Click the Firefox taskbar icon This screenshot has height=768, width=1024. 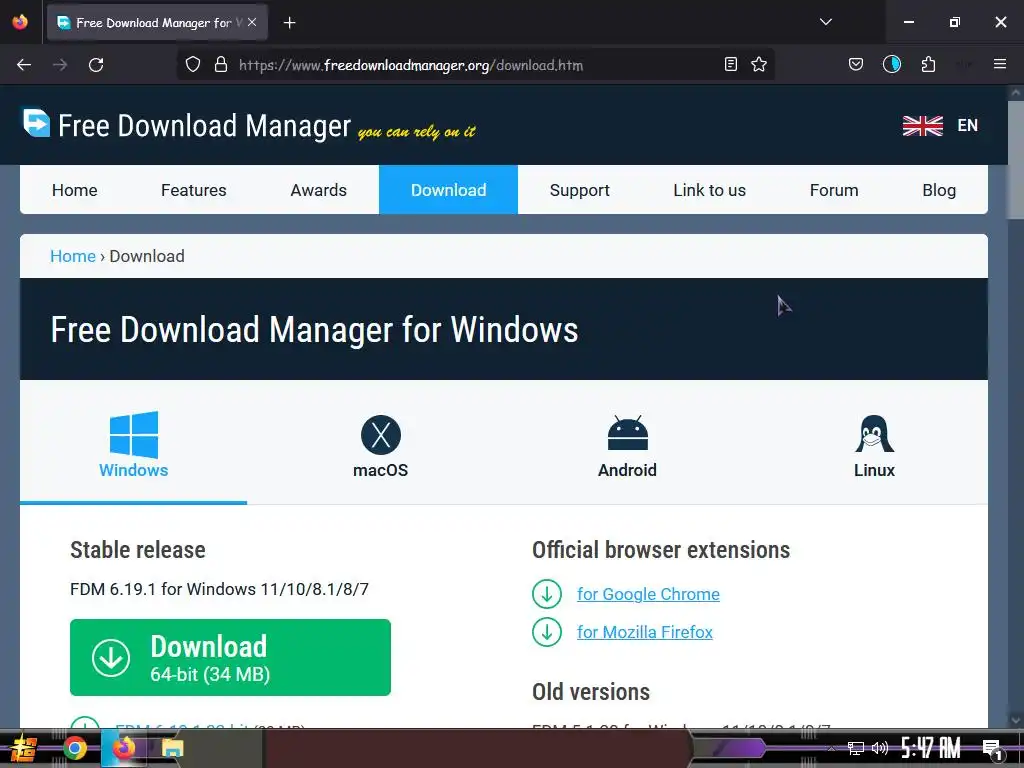tap(124, 748)
